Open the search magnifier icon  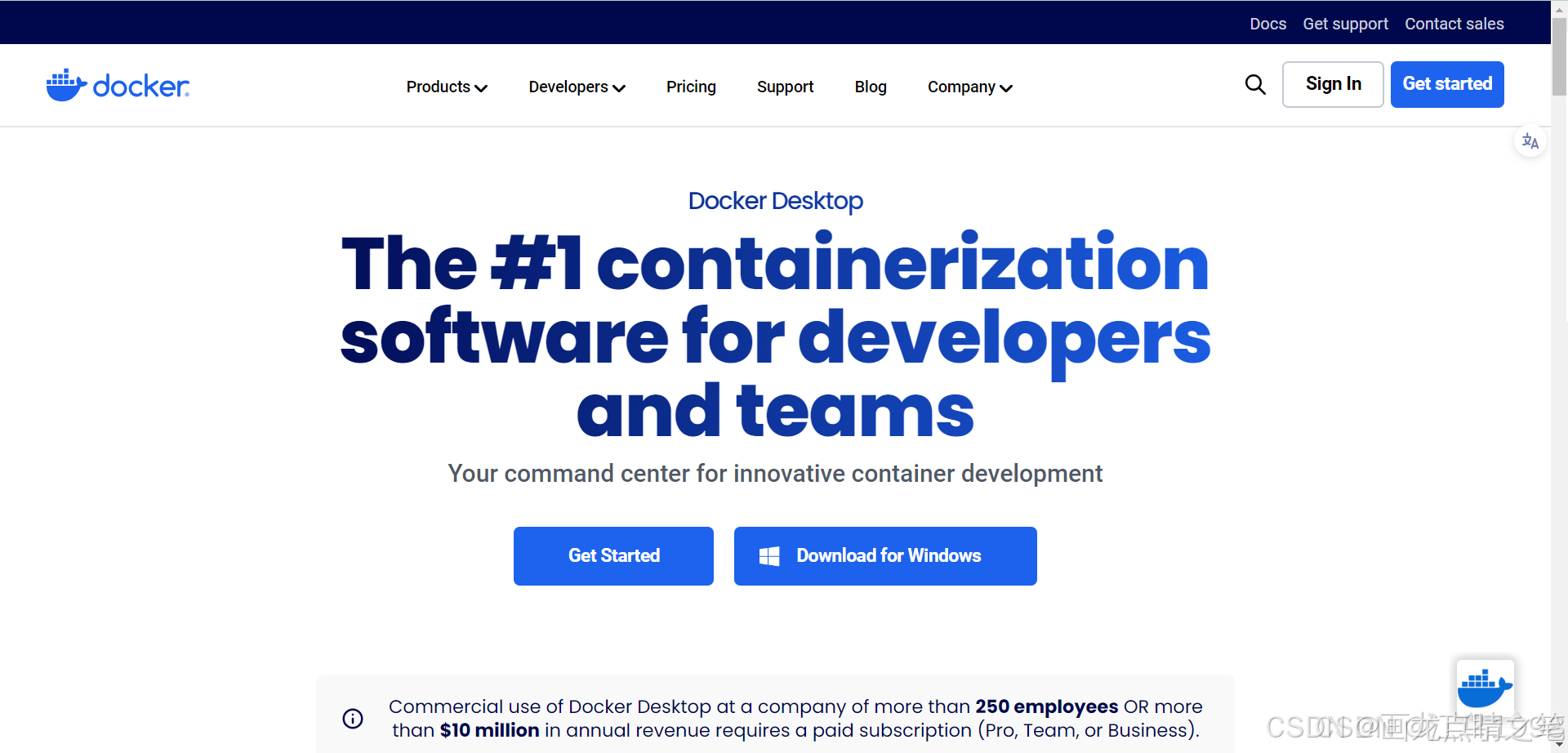1255,84
